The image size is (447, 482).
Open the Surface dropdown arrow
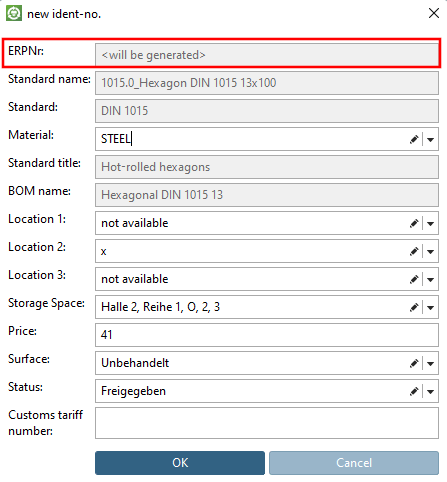click(430, 364)
